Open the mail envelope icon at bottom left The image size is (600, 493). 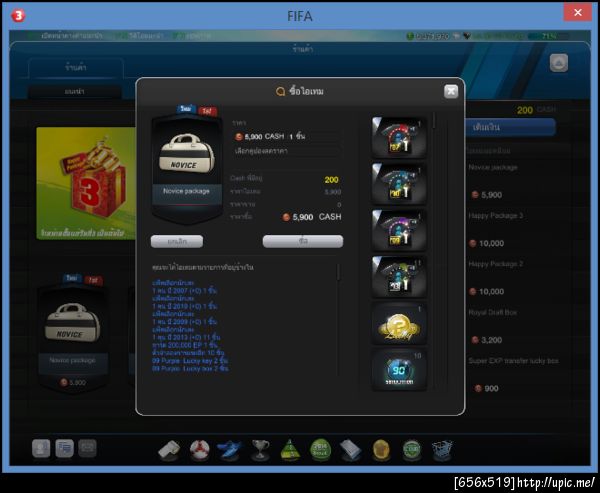[87, 448]
